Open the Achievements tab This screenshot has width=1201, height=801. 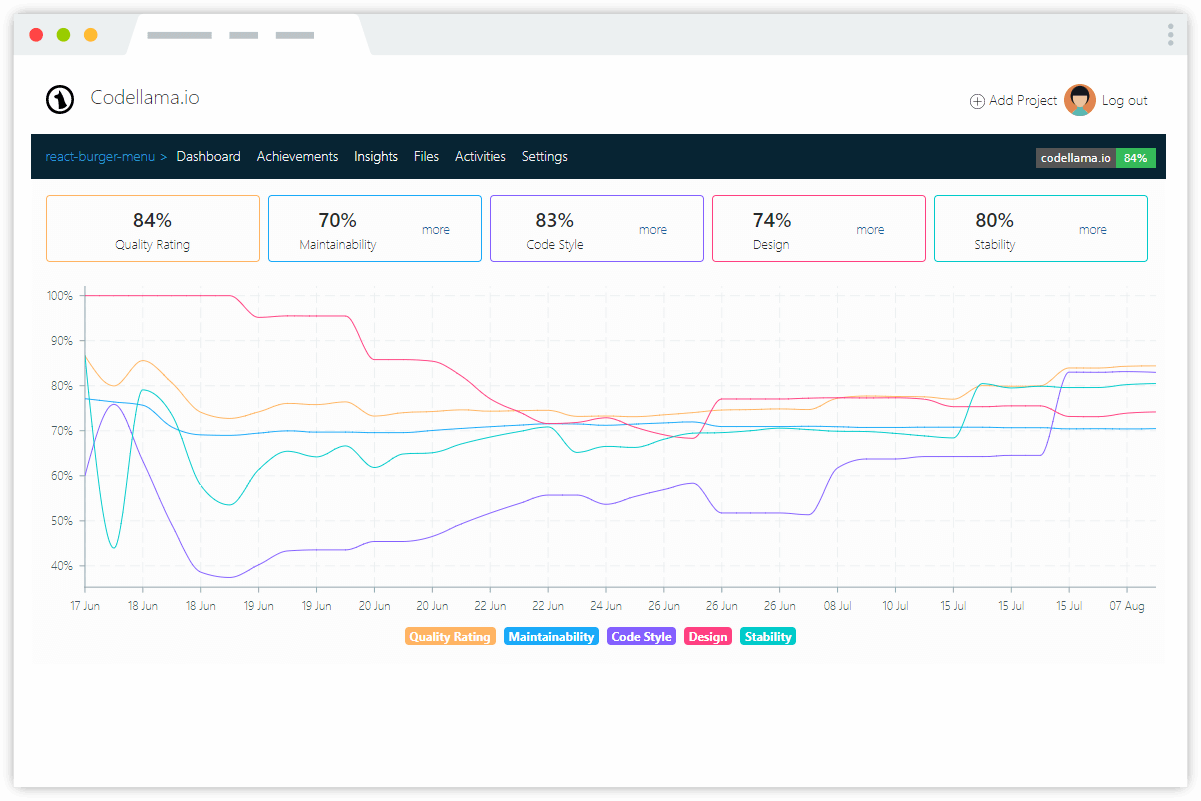297,157
